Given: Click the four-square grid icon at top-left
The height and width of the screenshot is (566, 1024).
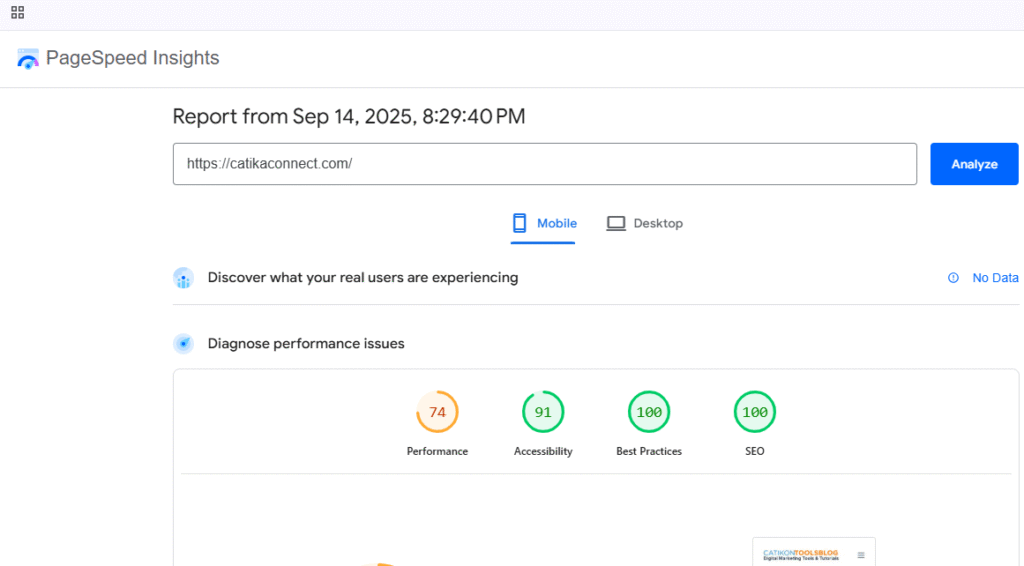Looking at the screenshot, I should point(17,13).
